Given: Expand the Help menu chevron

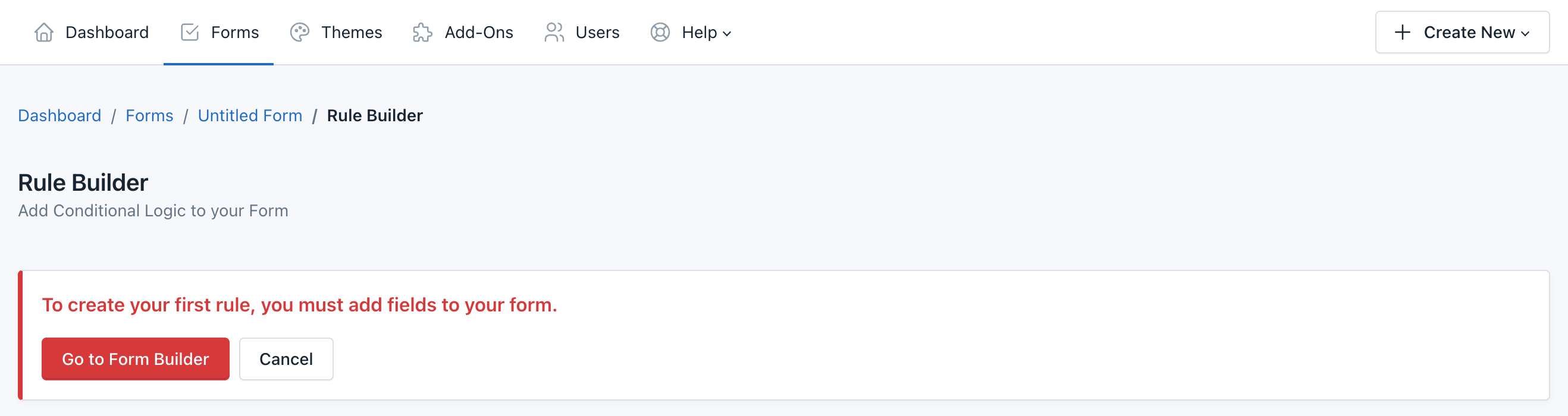Looking at the screenshot, I should click(727, 33).
